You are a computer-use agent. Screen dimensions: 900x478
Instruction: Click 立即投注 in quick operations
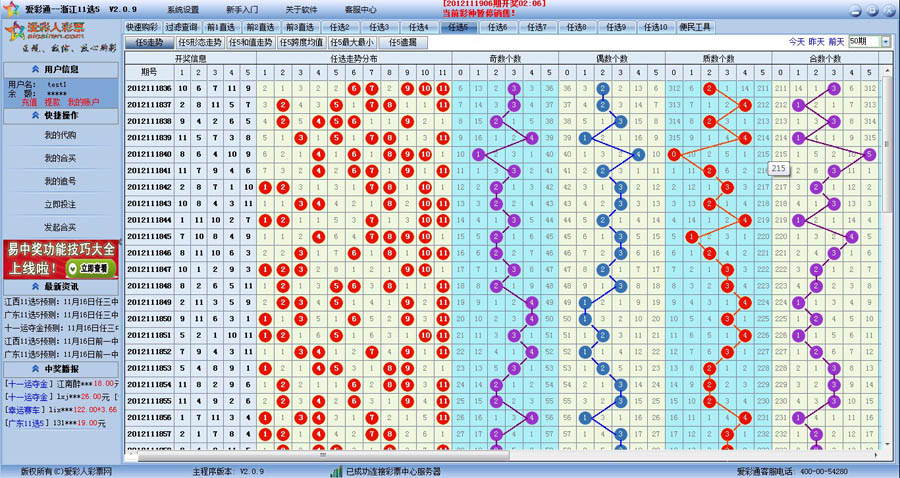point(60,204)
